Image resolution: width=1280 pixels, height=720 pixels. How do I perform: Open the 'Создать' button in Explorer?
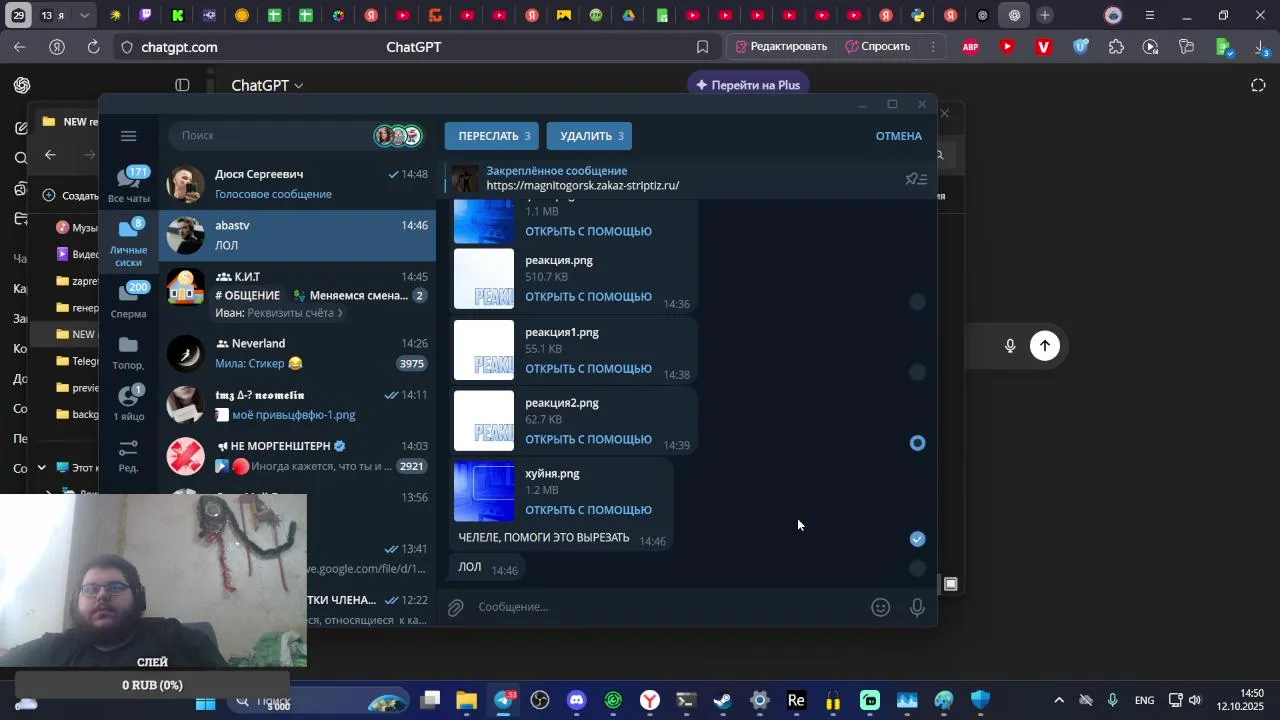coord(72,196)
